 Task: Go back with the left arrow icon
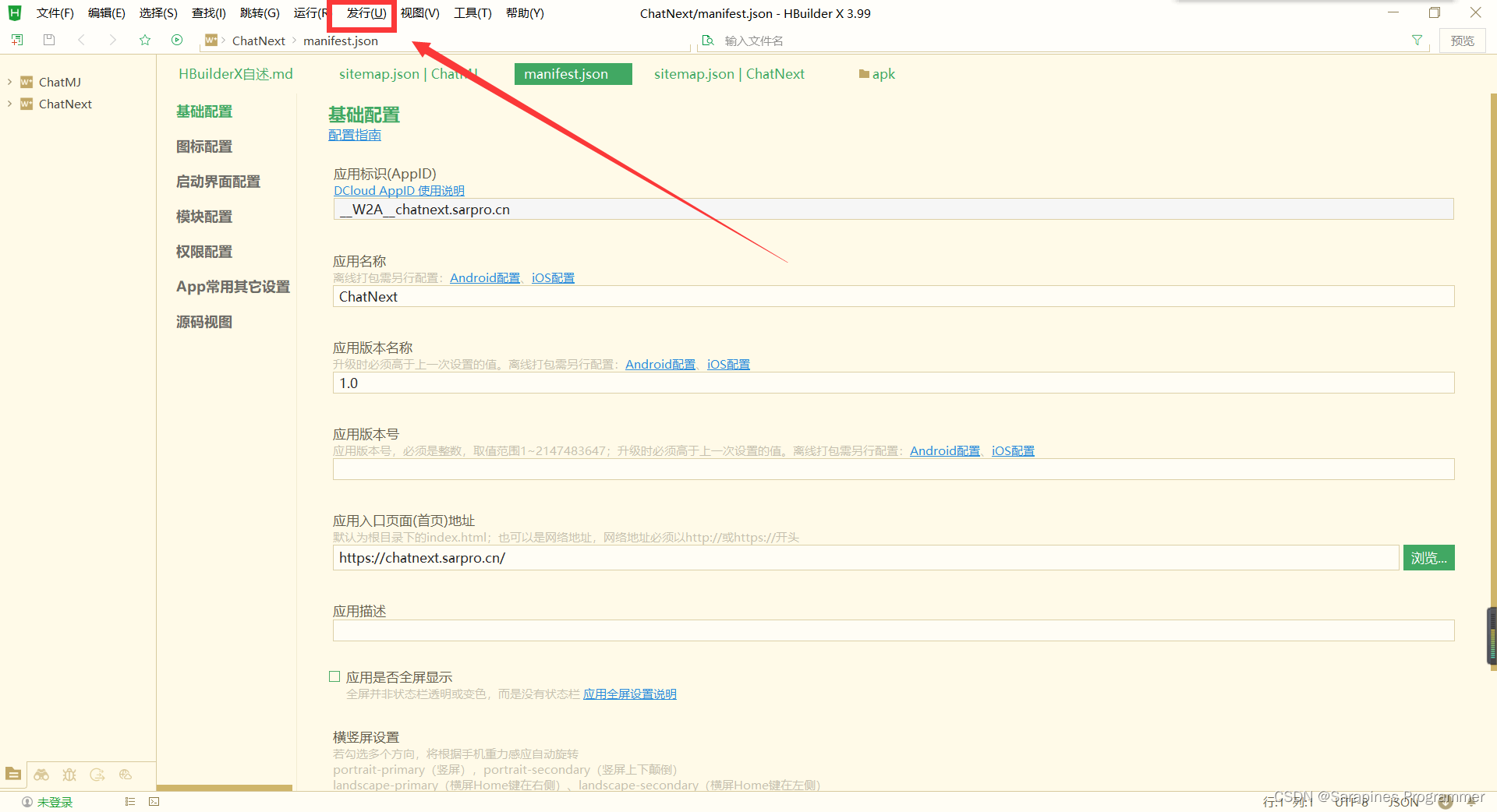click(x=81, y=40)
